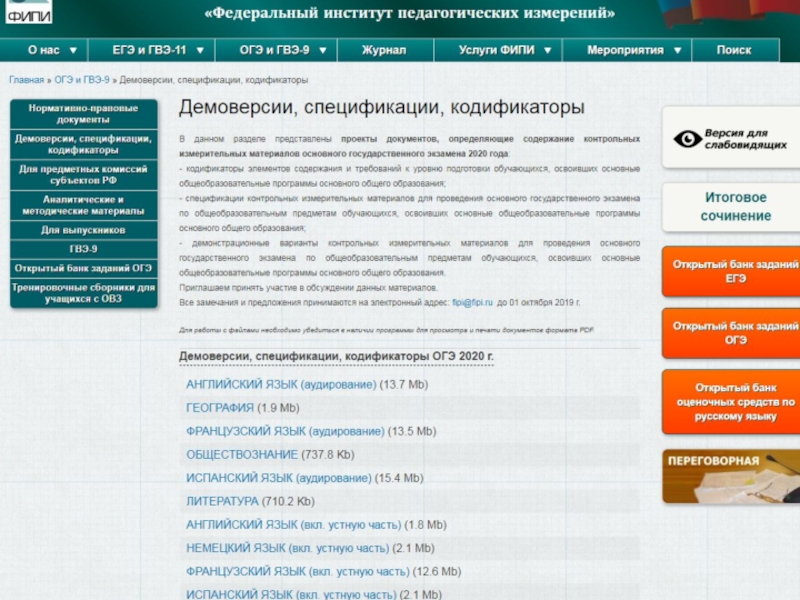Download АНГЛИЙСКИЙ ЯЗЫК (вкл. устную часть)
This screenshot has width=800, height=600.
pos(293,525)
